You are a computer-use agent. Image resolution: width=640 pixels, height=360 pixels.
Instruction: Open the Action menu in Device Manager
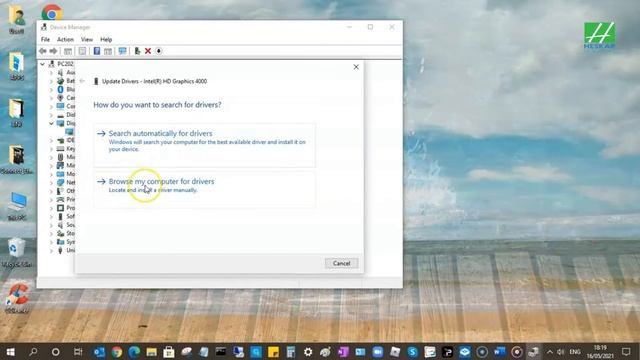65,40
